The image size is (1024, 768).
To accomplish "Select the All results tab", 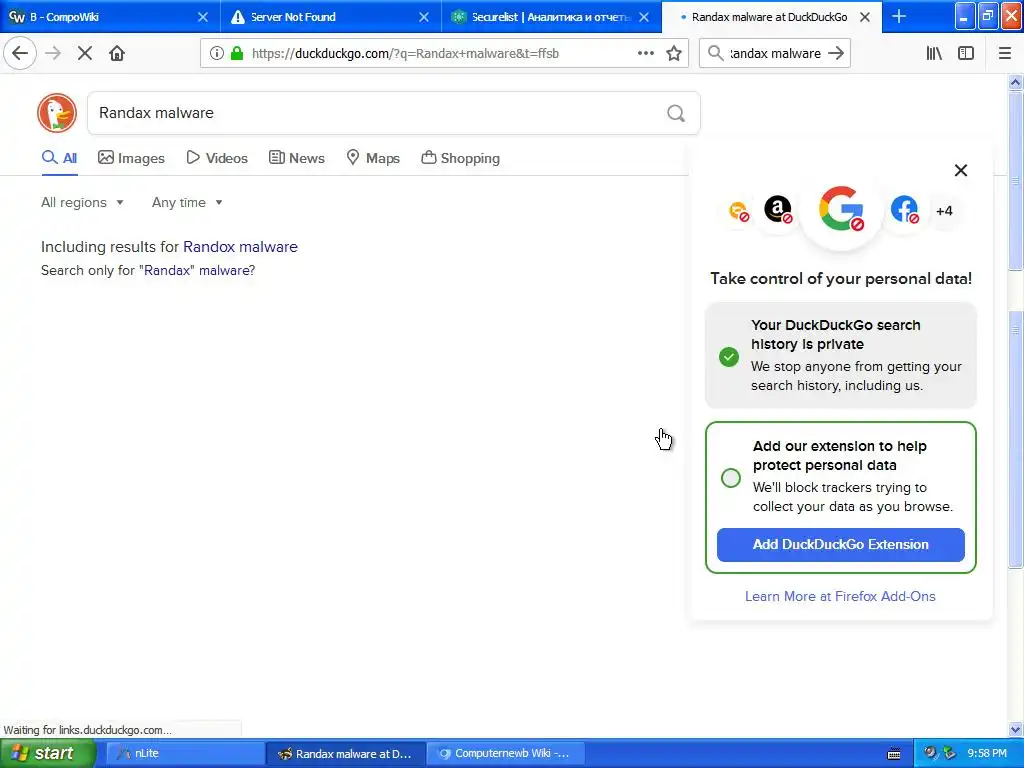I will [59, 158].
